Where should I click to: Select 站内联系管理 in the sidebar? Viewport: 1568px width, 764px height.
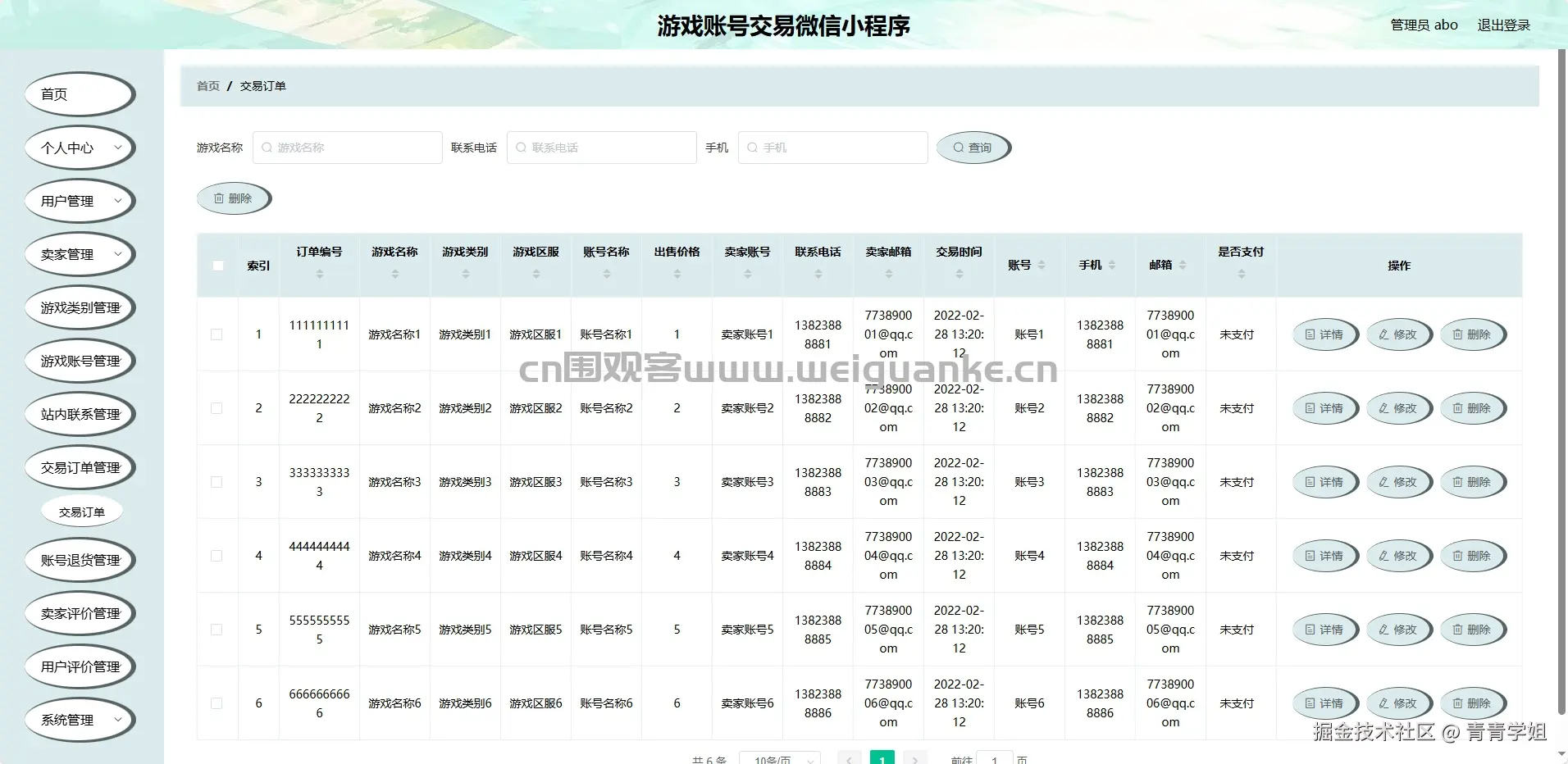pyautogui.click(x=80, y=414)
